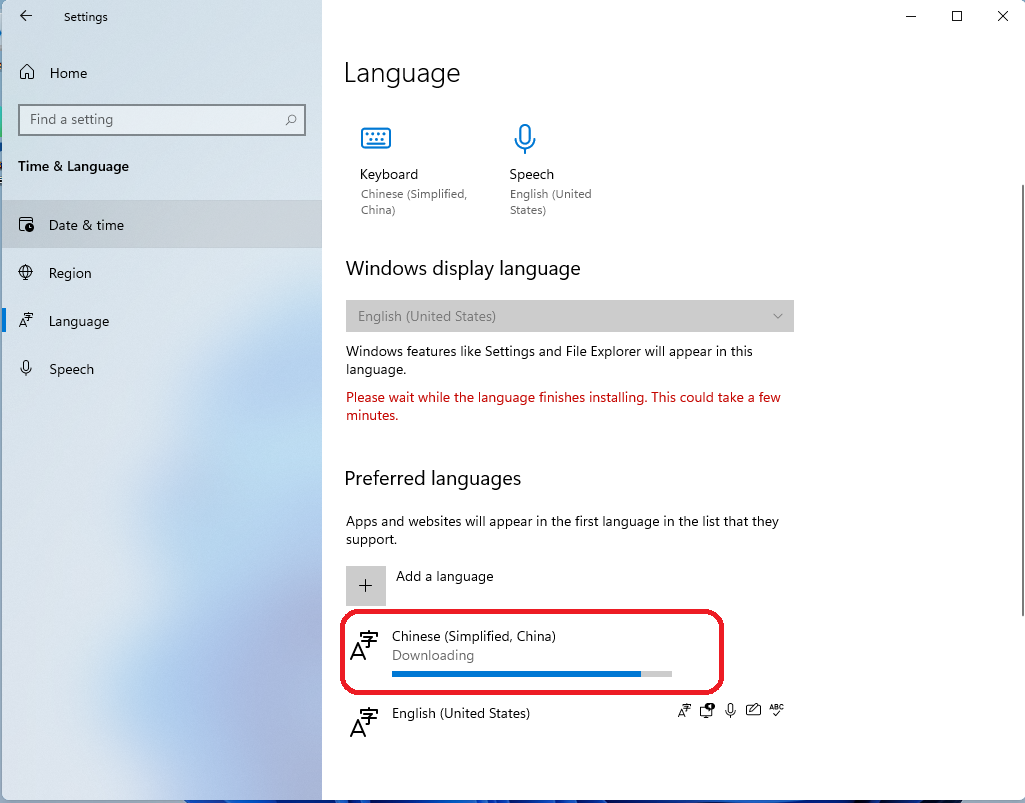Select Language in the sidebar

click(80, 320)
